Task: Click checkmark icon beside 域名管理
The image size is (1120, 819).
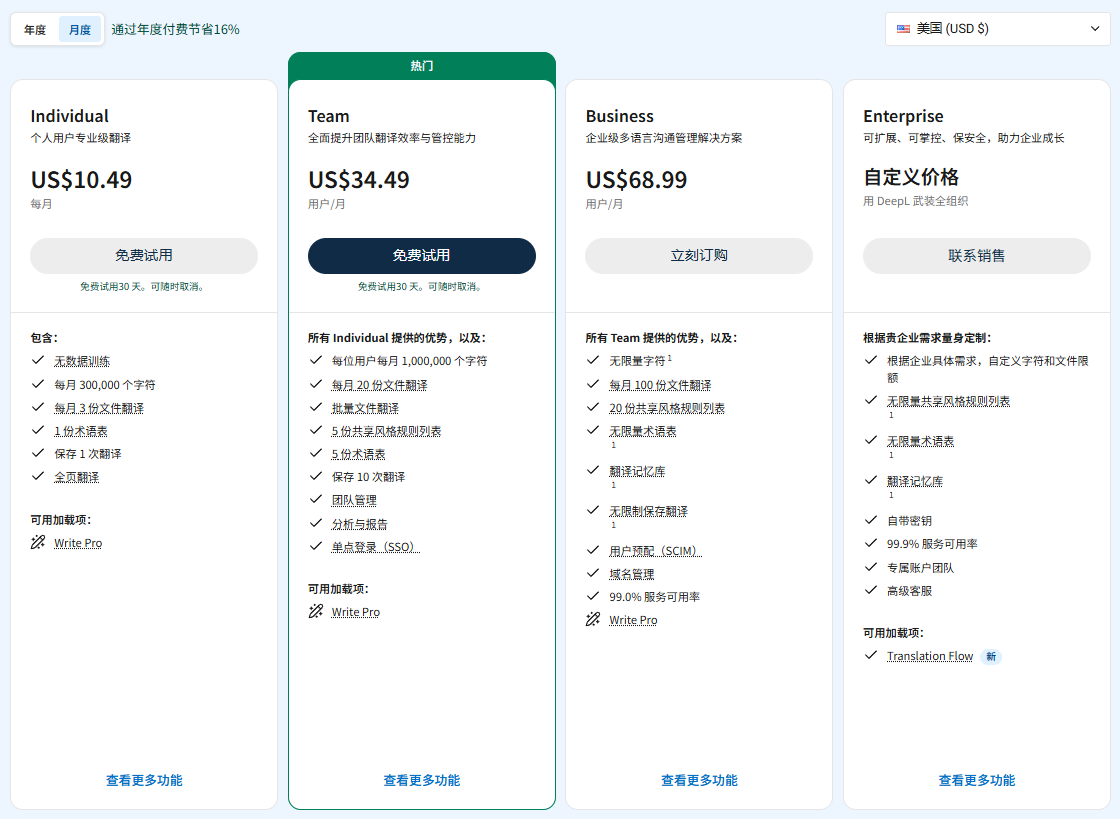Action: point(593,573)
